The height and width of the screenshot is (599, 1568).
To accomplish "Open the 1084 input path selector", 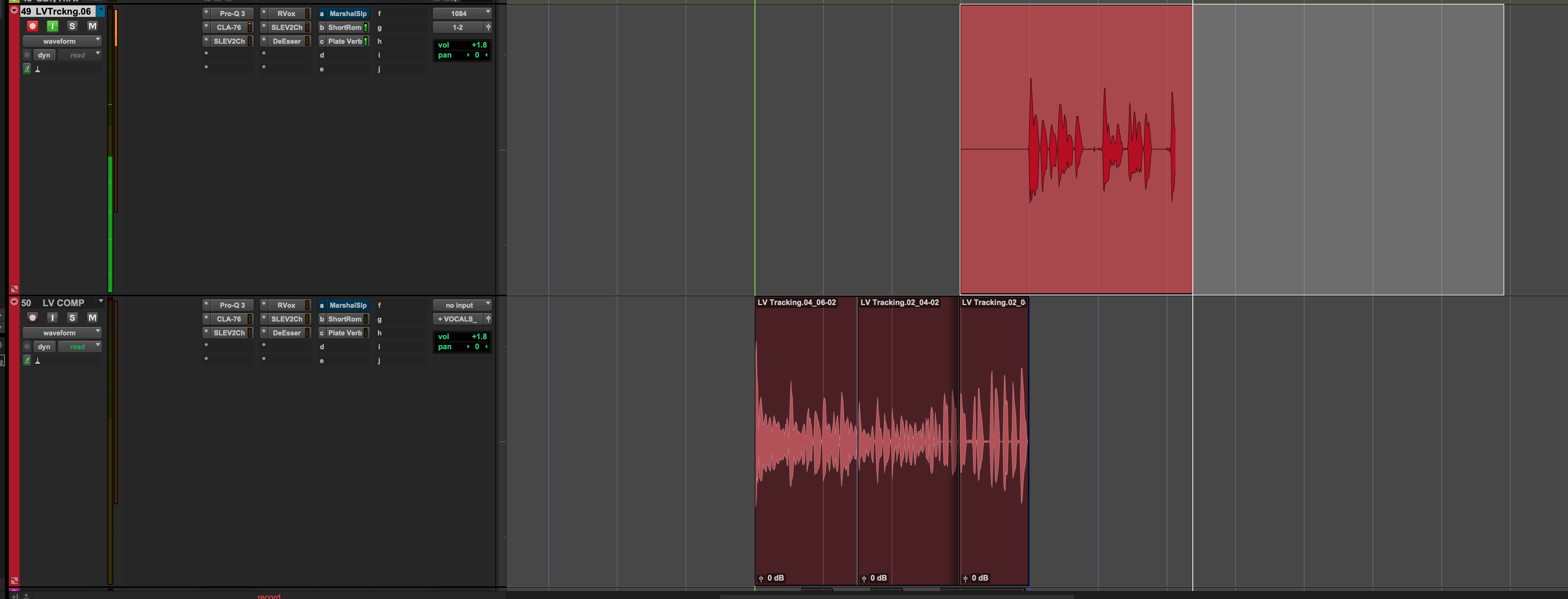I will click(461, 13).
